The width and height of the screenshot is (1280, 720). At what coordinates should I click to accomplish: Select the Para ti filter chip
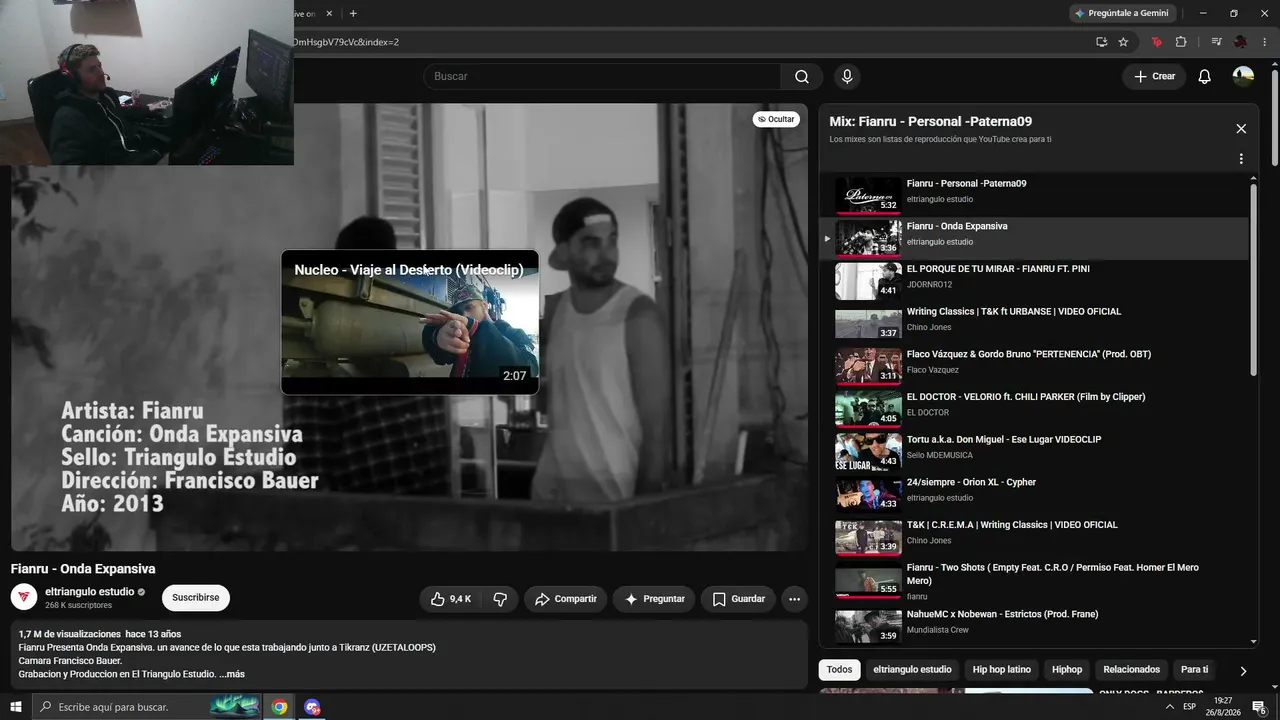coord(1194,670)
